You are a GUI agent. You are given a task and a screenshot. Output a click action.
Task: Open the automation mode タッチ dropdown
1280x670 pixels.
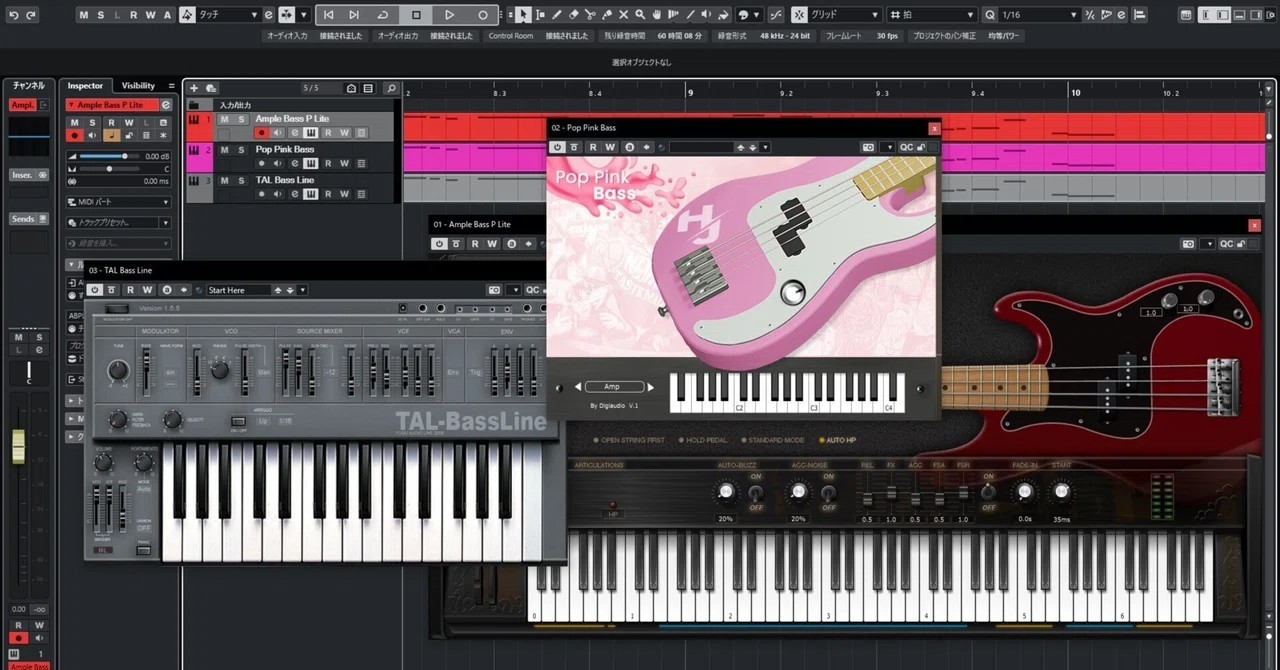[x=228, y=15]
